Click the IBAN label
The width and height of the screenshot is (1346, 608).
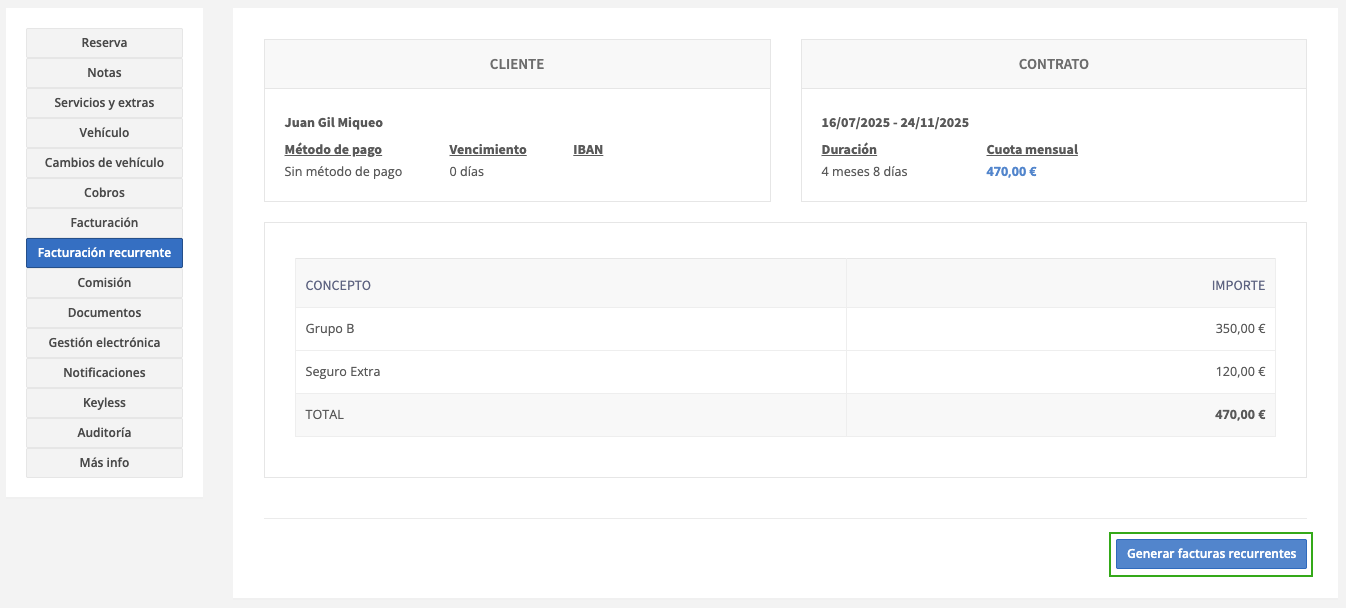click(x=588, y=150)
